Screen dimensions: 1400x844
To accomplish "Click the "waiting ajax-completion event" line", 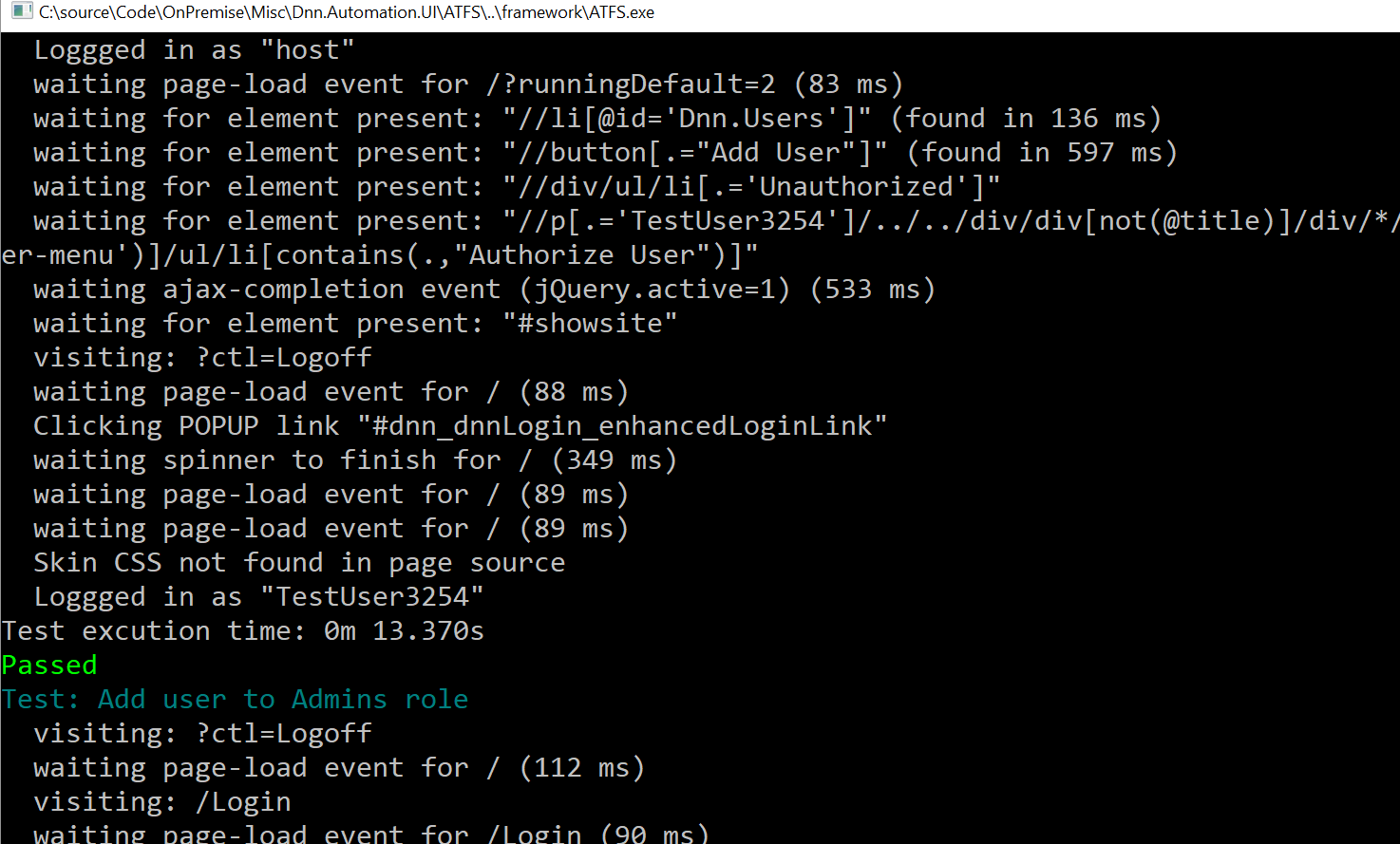I will (484, 289).
